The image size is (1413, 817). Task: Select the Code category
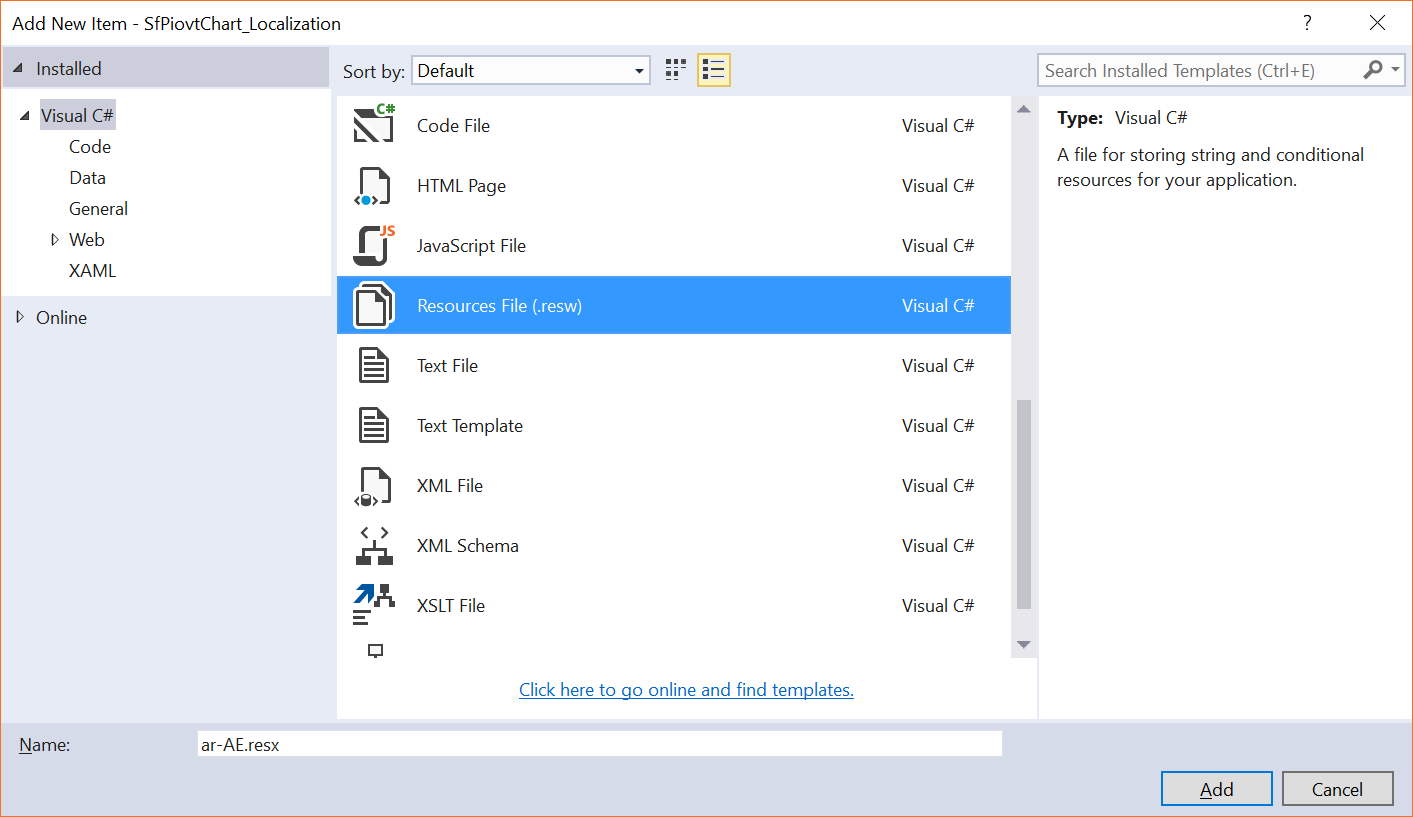pos(90,146)
